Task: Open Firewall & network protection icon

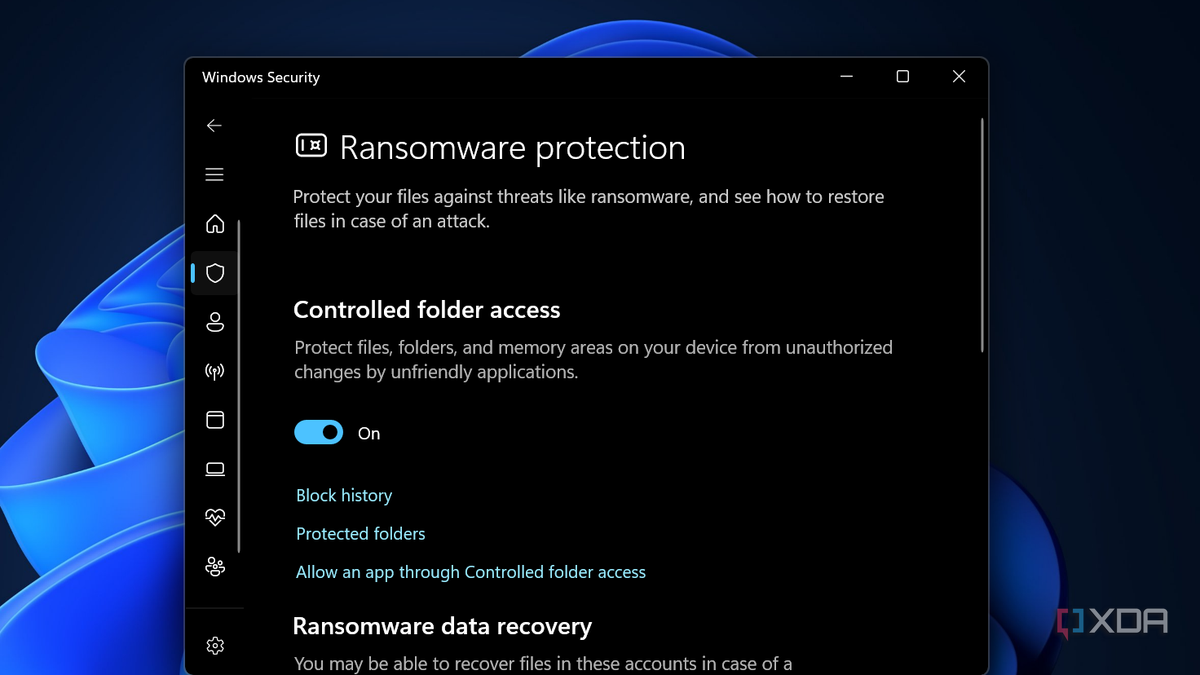Action: click(214, 370)
